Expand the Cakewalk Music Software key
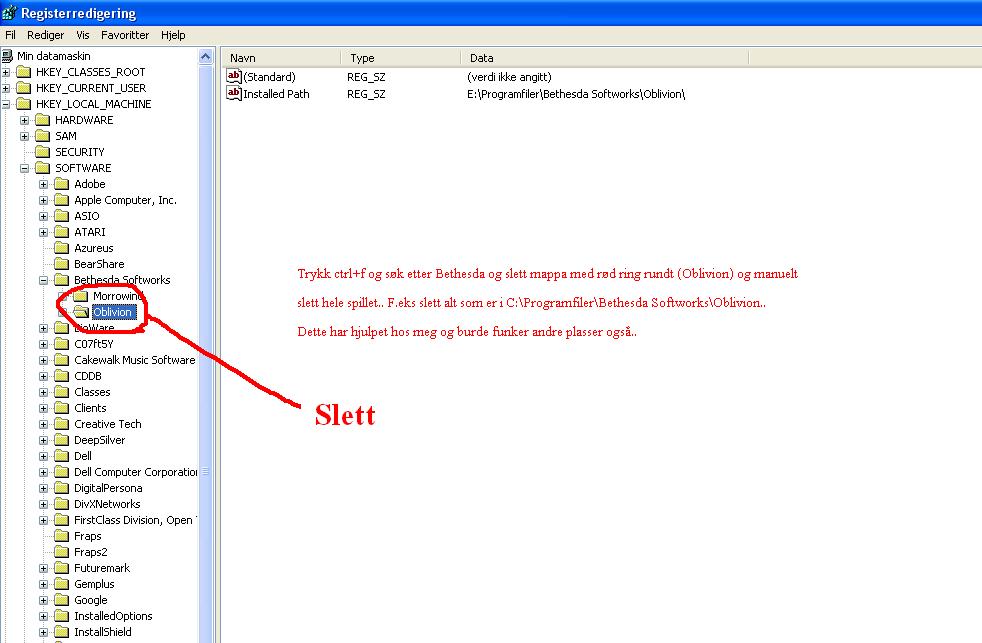982x643 pixels. (43, 360)
